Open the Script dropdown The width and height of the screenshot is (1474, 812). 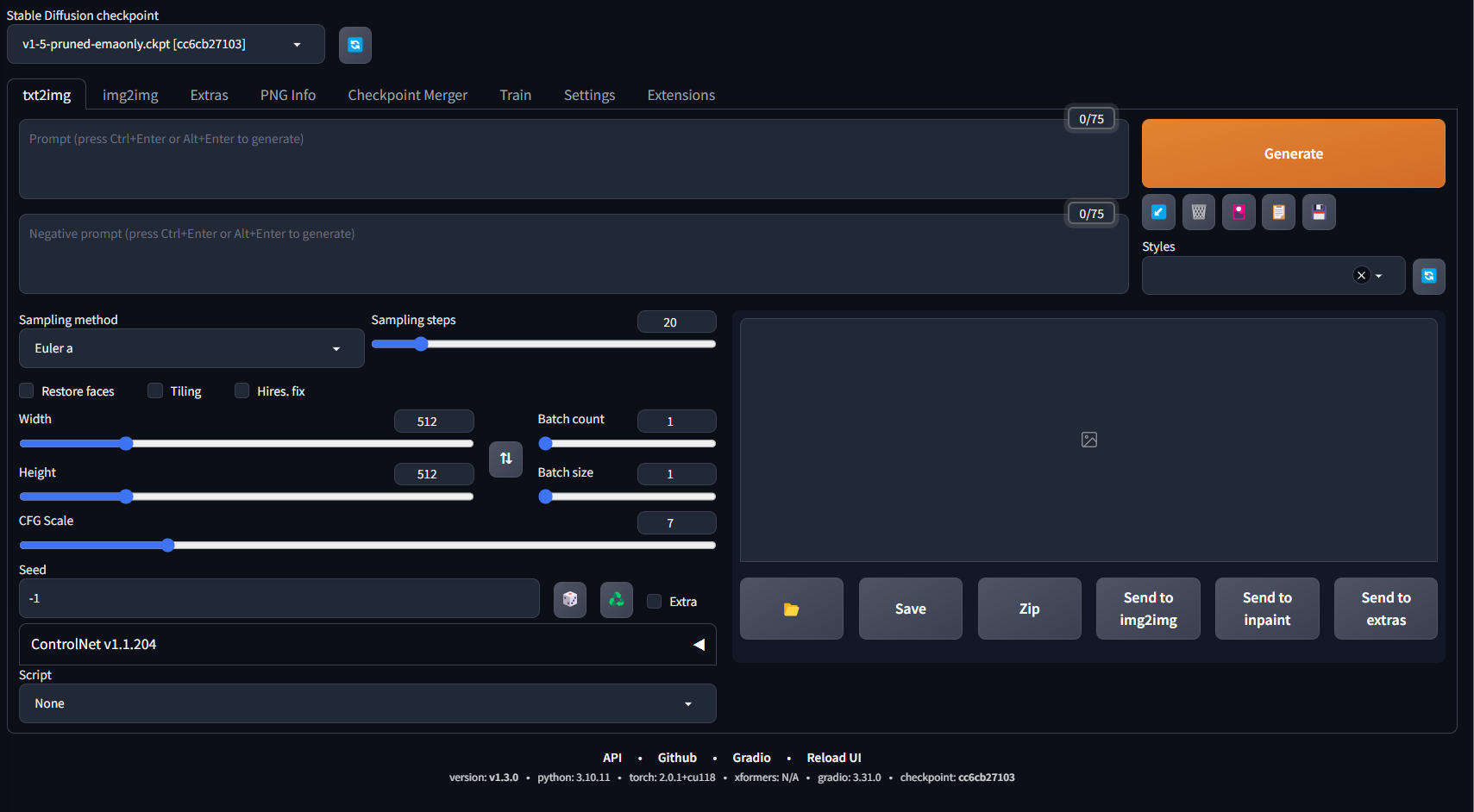pos(367,703)
